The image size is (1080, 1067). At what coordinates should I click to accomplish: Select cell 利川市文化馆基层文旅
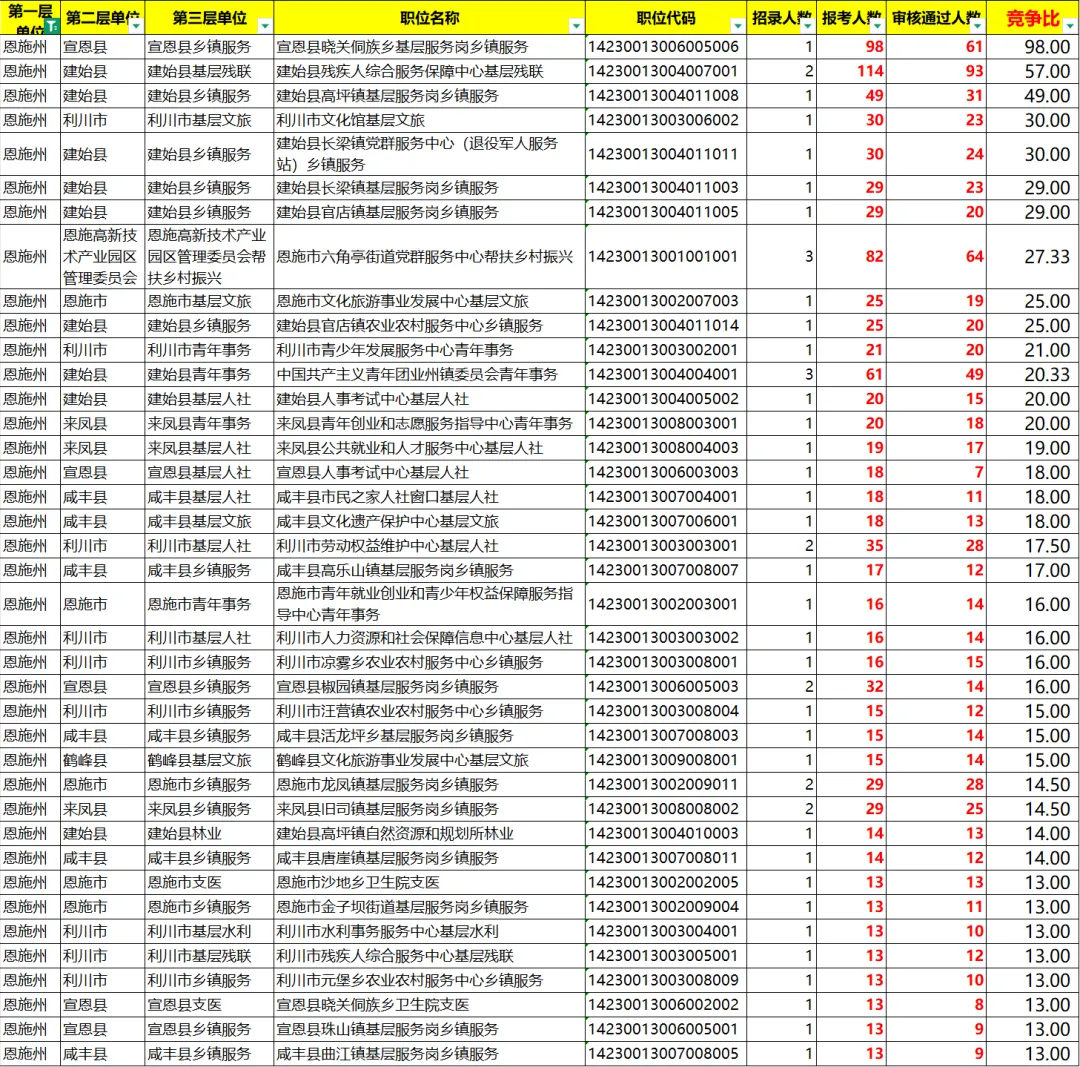pyautogui.click(x=429, y=121)
